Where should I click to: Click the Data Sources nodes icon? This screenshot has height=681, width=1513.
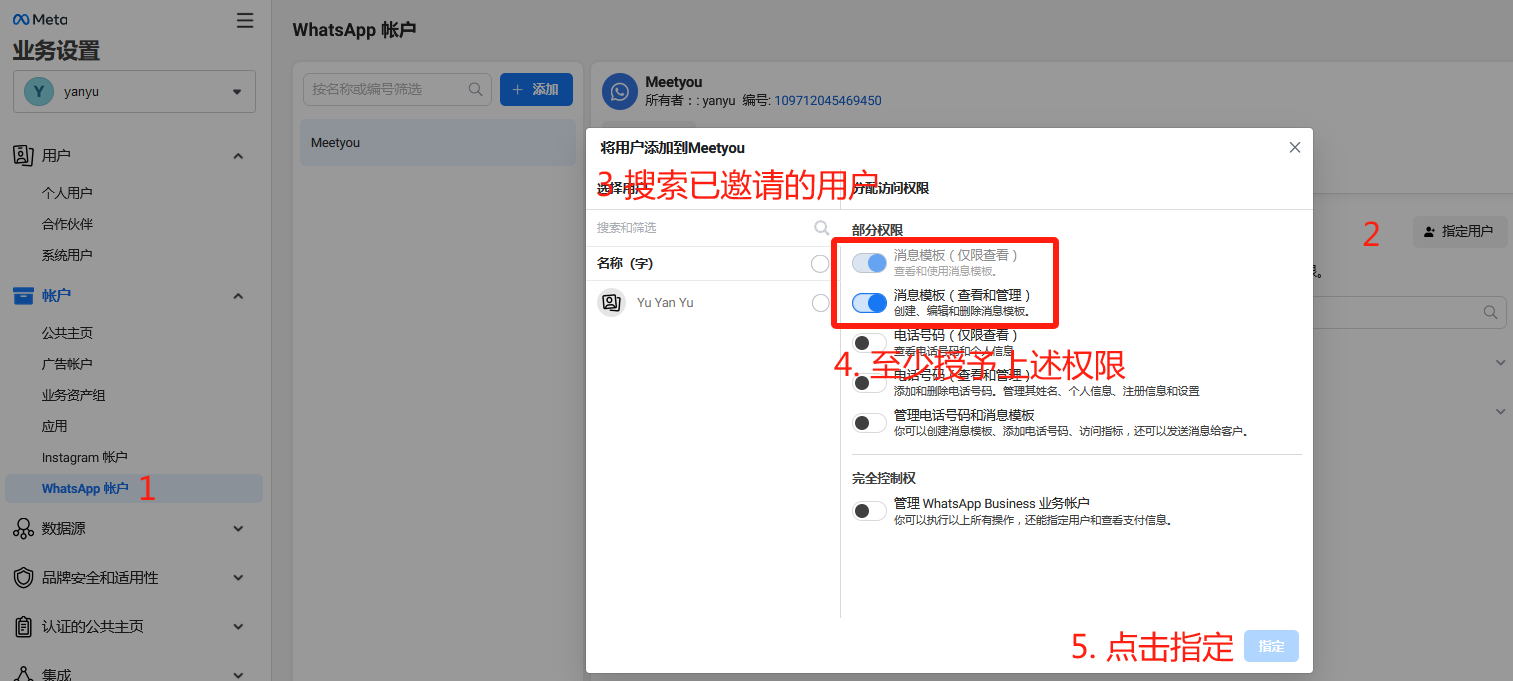pyautogui.click(x=23, y=528)
